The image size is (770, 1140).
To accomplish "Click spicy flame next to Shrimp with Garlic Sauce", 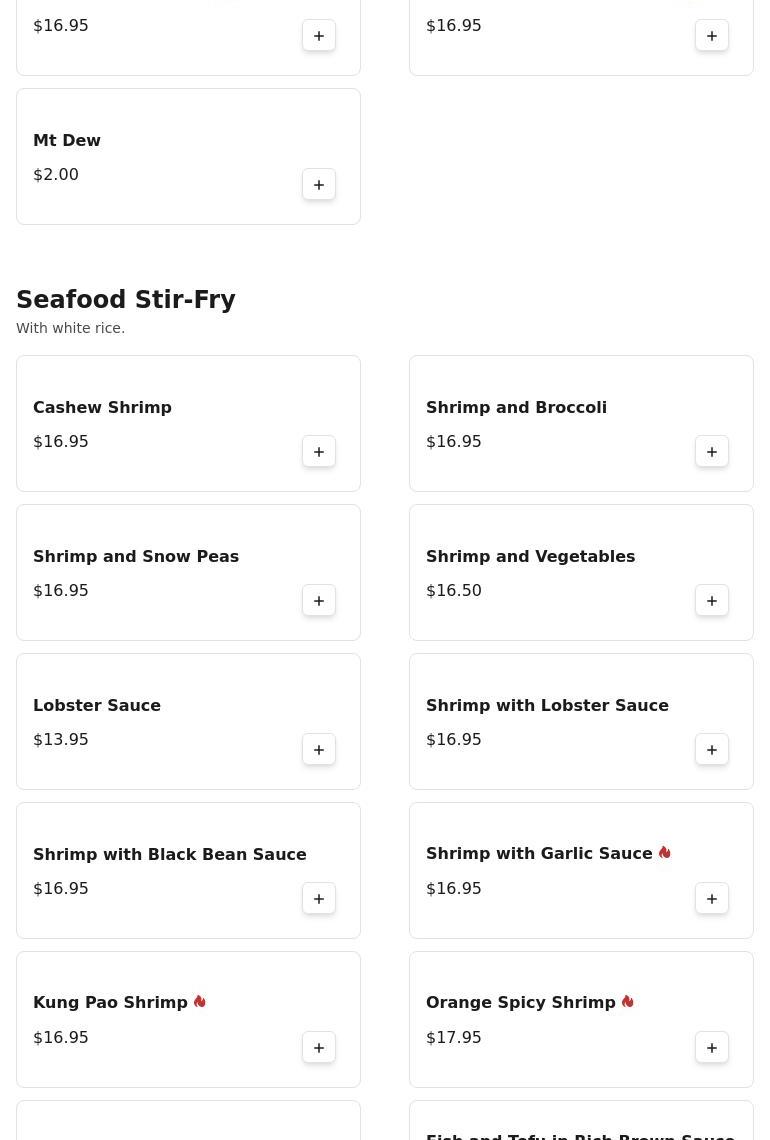I will 665,853.
